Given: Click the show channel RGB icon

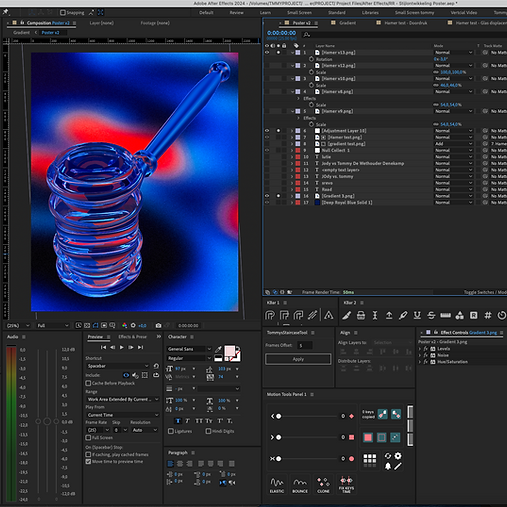Looking at the screenshot, I should (x=124, y=325).
